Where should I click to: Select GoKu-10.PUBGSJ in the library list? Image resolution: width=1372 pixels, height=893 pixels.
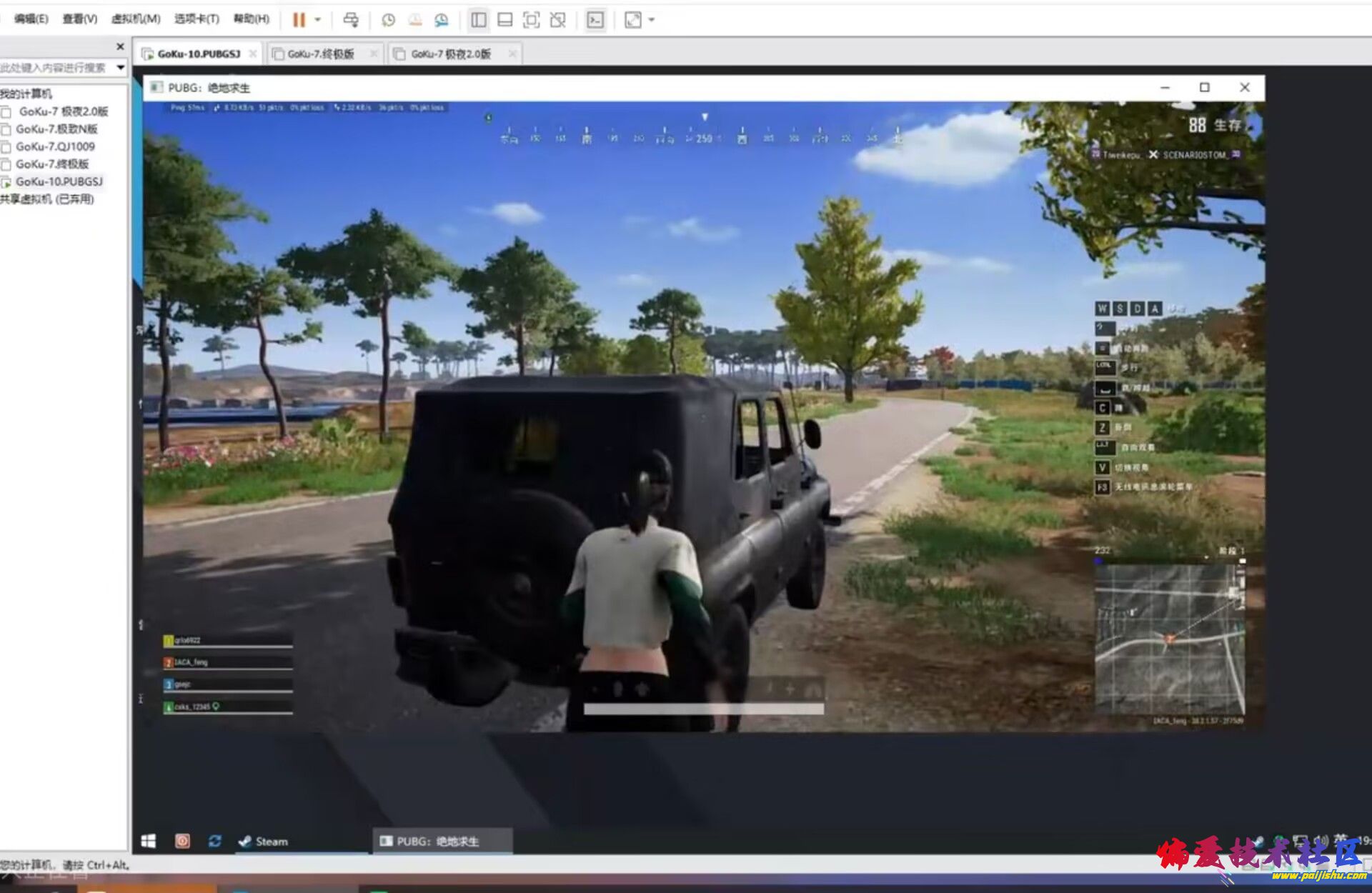click(x=59, y=181)
